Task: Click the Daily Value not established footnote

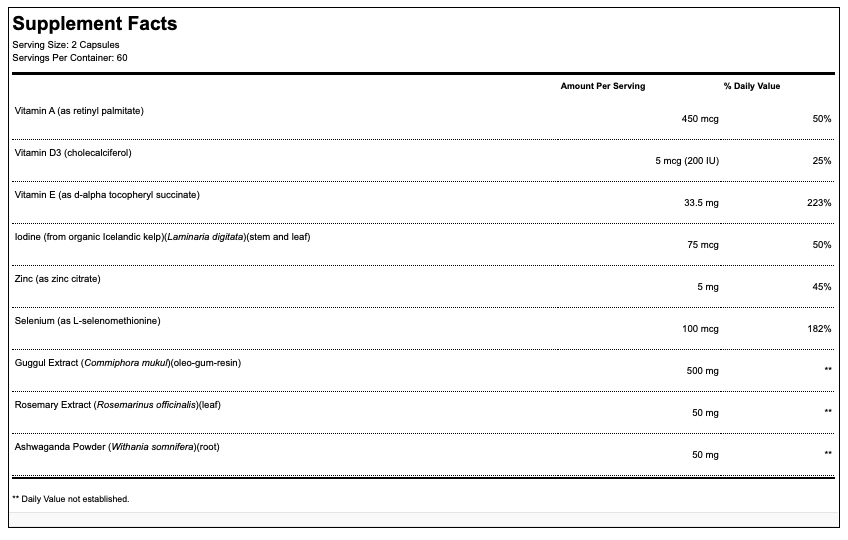Action: 71,498
